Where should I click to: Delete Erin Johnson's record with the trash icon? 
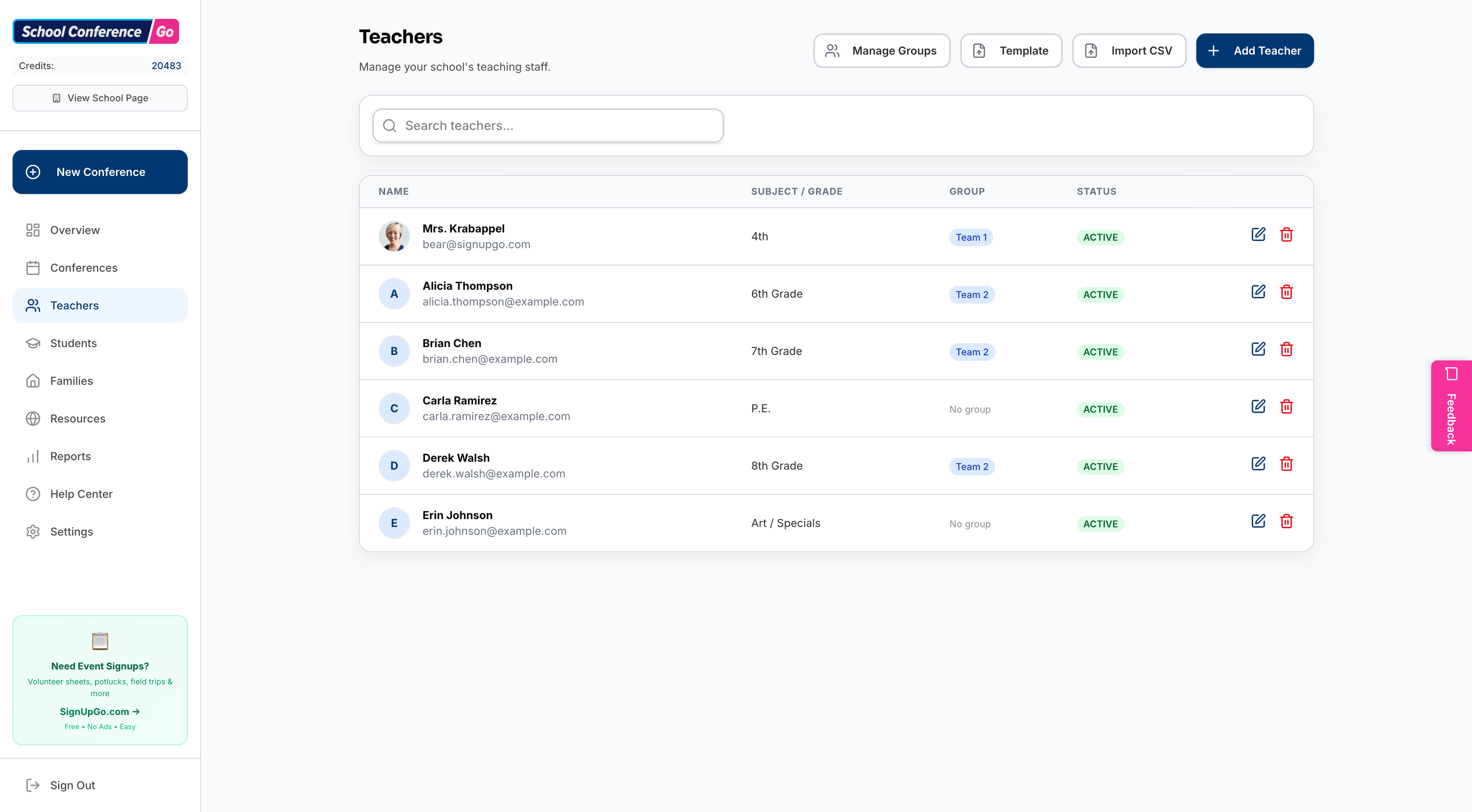pos(1287,521)
